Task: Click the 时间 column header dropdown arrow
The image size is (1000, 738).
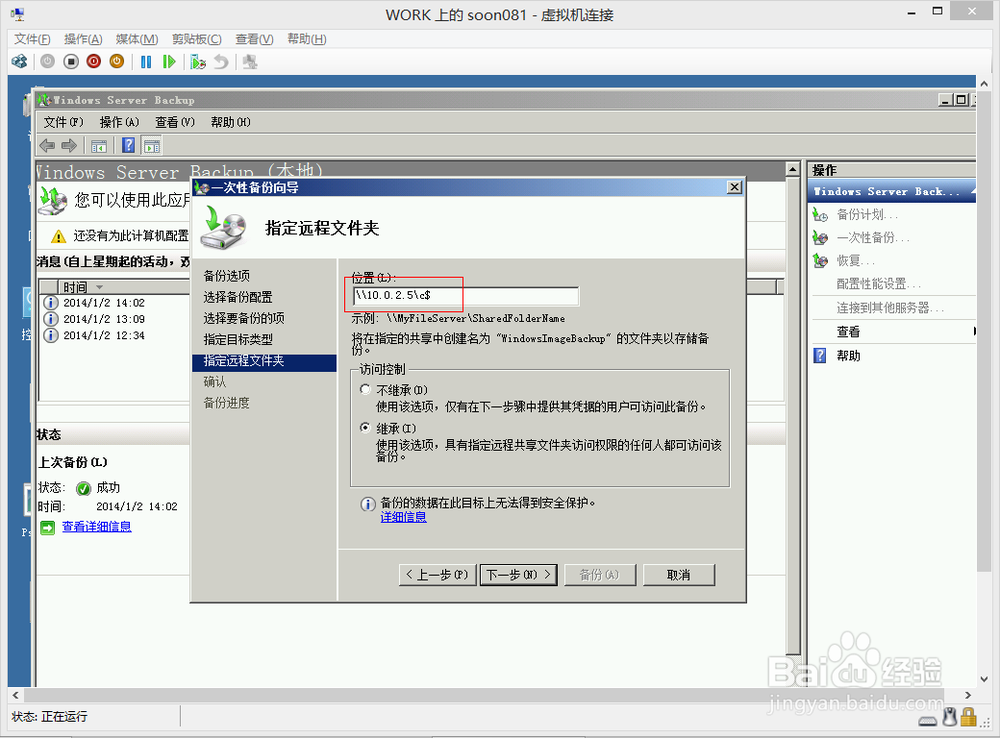Action: (99, 287)
